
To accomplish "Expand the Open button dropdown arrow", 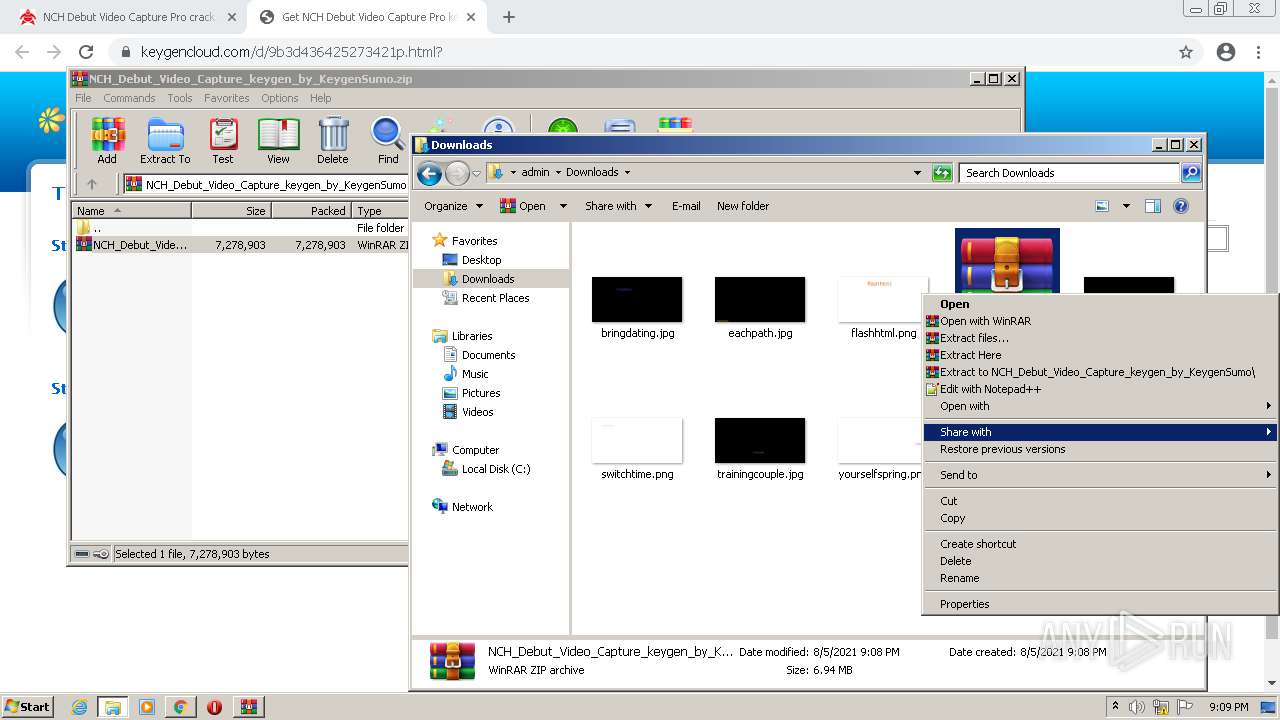I will [x=563, y=206].
